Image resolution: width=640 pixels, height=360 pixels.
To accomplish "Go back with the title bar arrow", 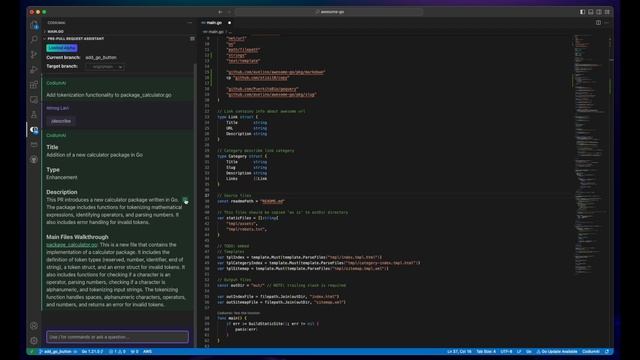I will 220,12.
